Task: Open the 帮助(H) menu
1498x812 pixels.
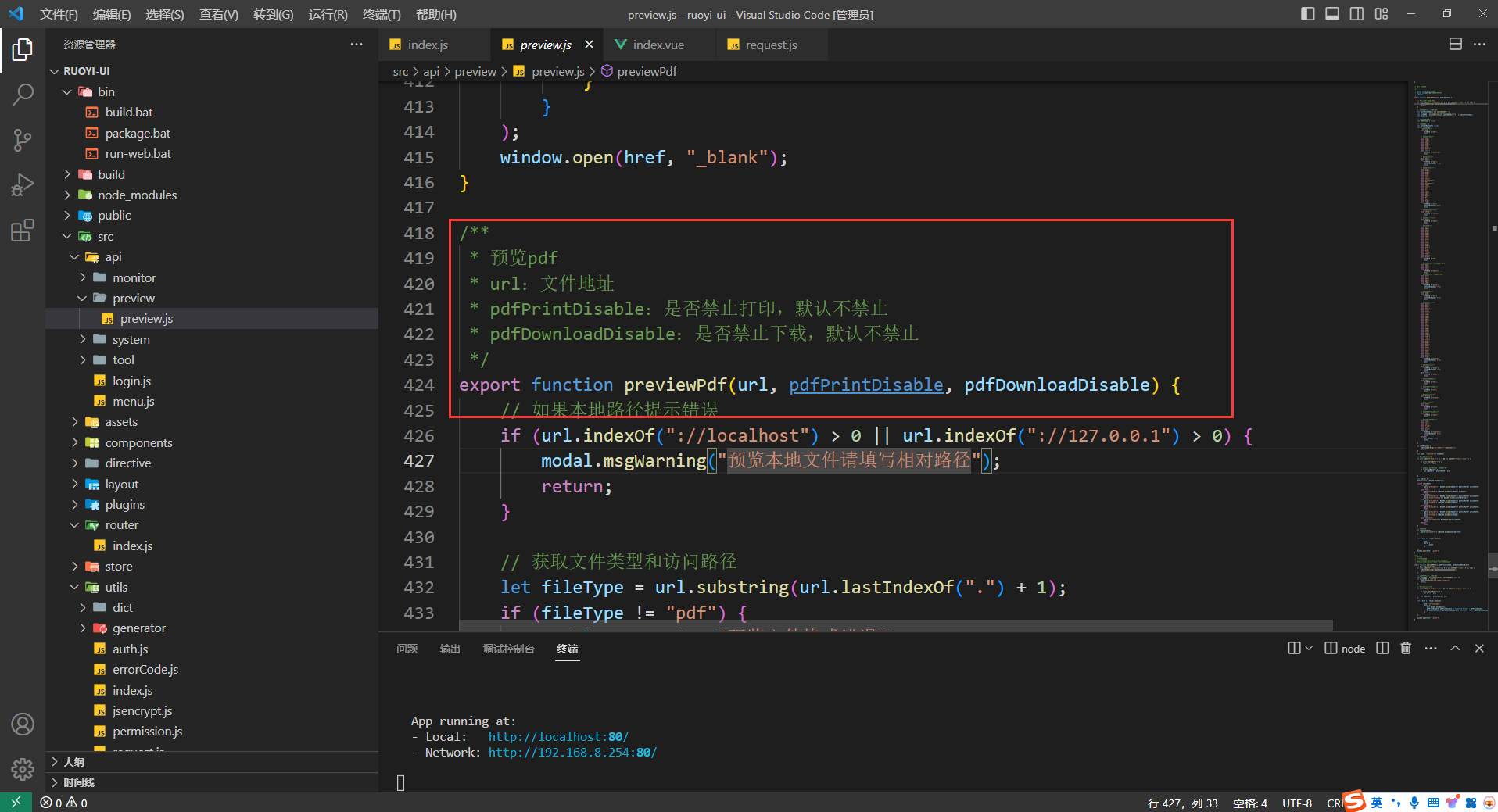Action: pyautogui.click(x=436, y=14)
